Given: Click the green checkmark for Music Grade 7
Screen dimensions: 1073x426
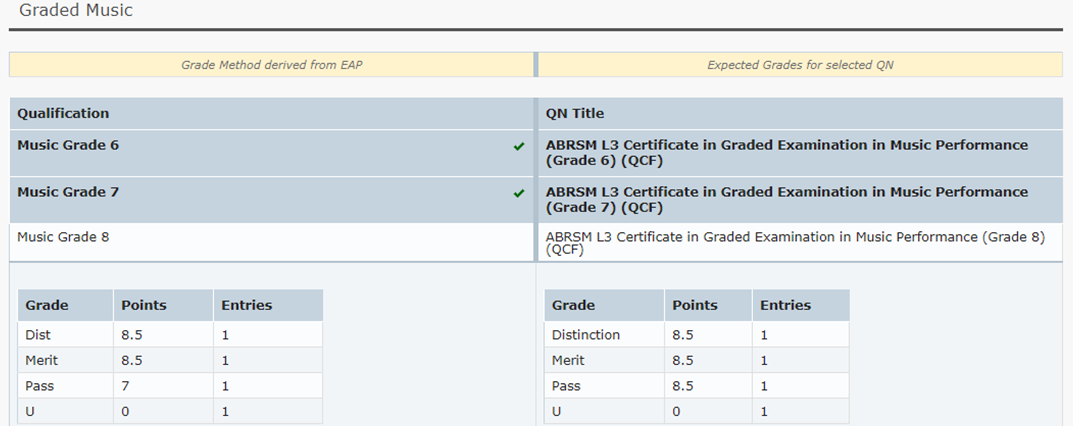Looking at the screenshot, I should 519,194.
